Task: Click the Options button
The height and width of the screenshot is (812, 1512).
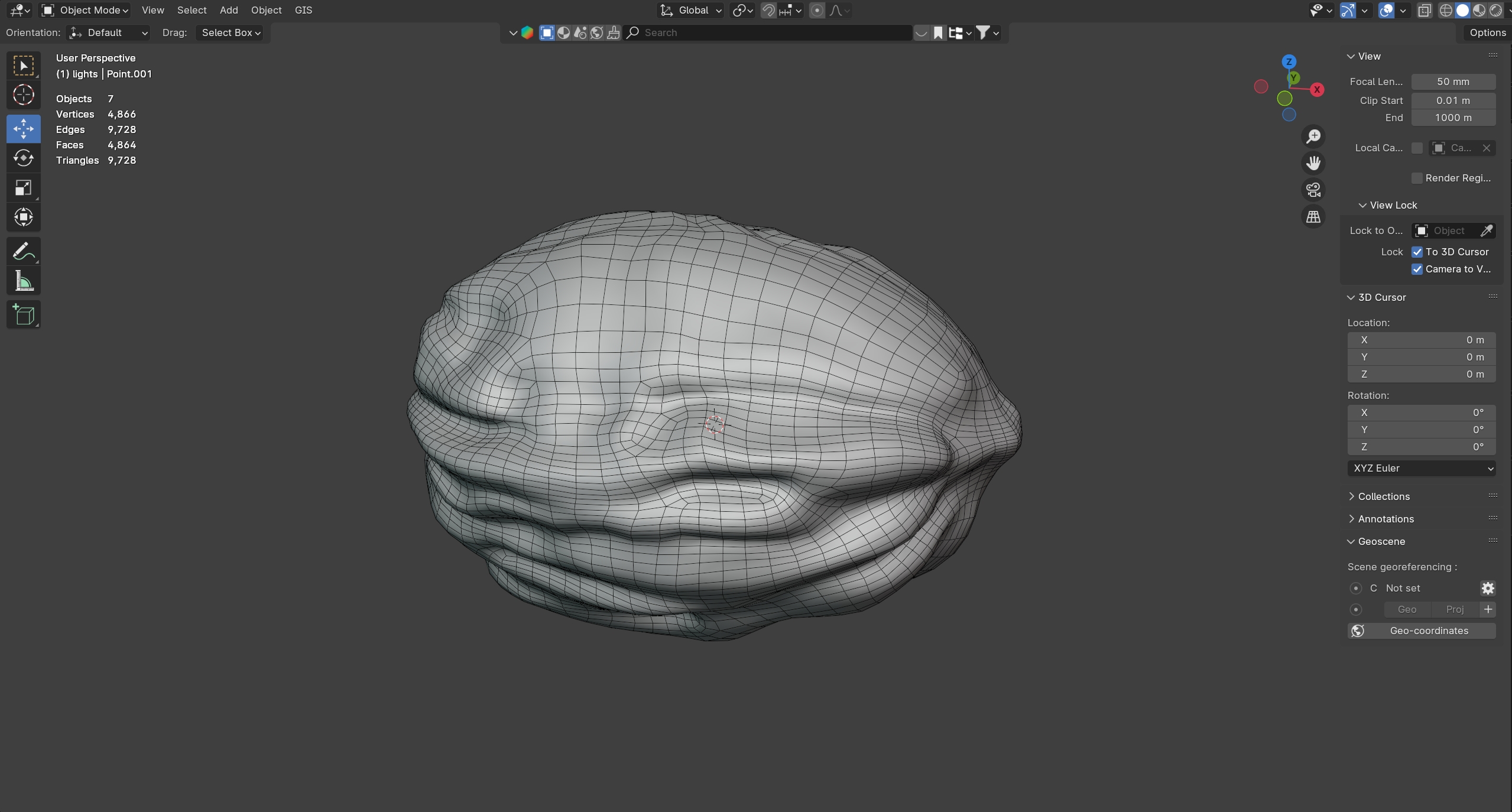Action: click(x=1487, y=33)
